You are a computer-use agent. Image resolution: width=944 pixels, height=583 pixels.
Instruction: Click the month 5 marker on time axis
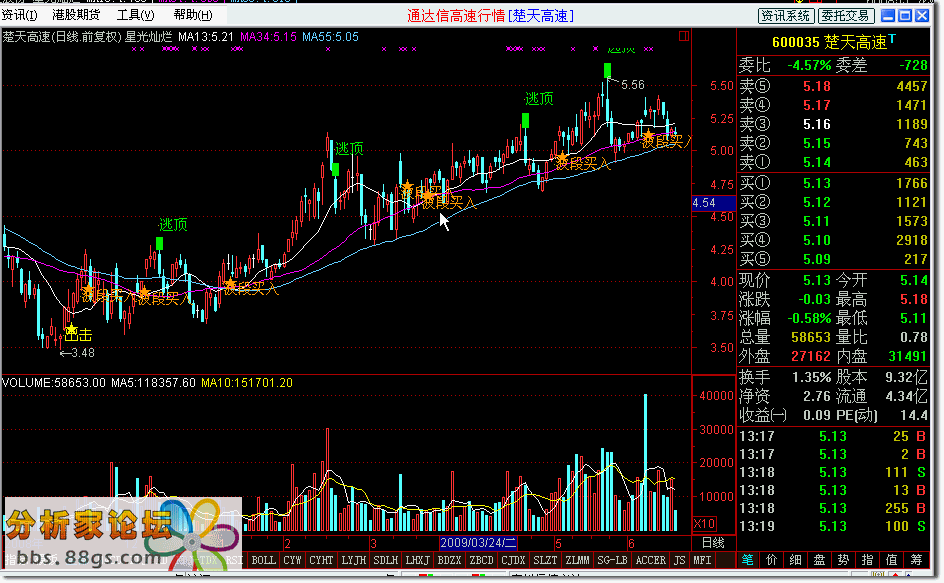(x=558, y=543)
